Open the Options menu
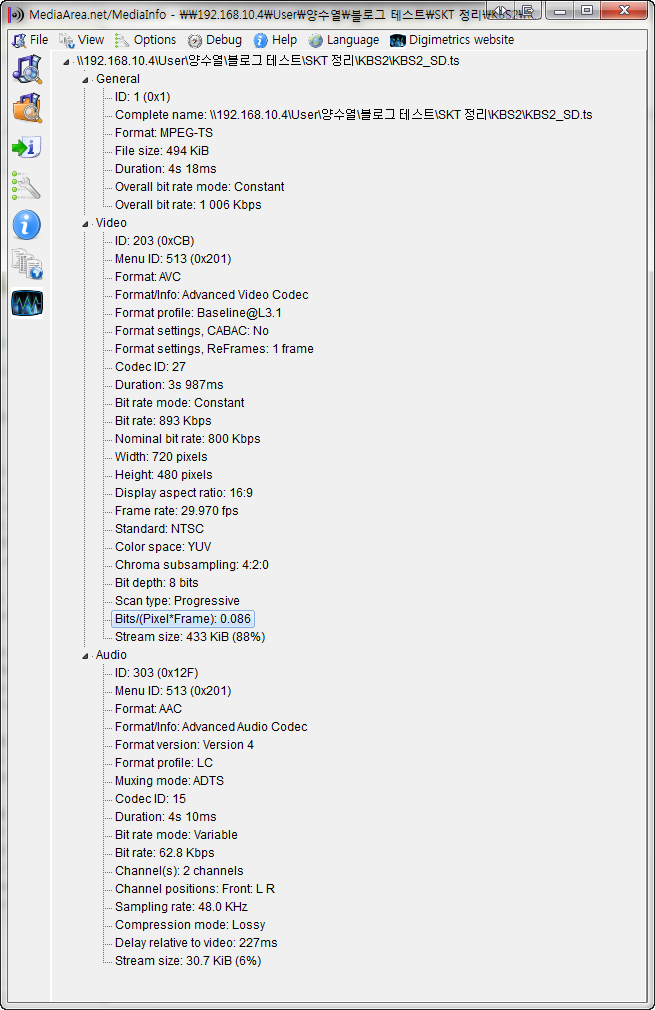The height and width of the screenshot is (1010, 655). (x=146, y=40)
